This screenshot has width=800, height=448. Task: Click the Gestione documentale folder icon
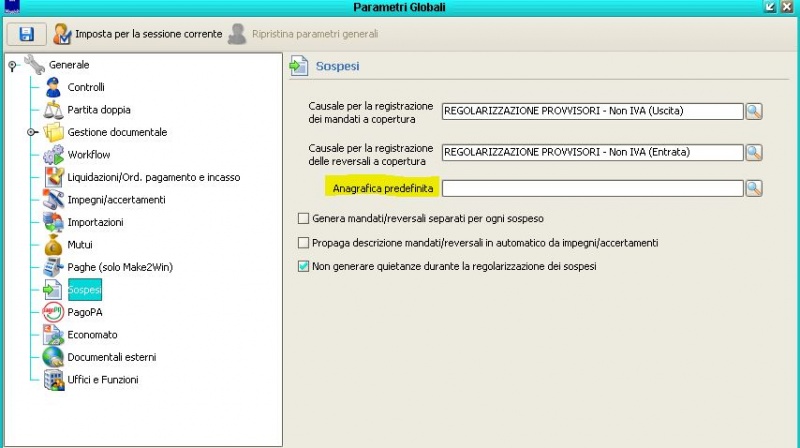pos(53,132)
